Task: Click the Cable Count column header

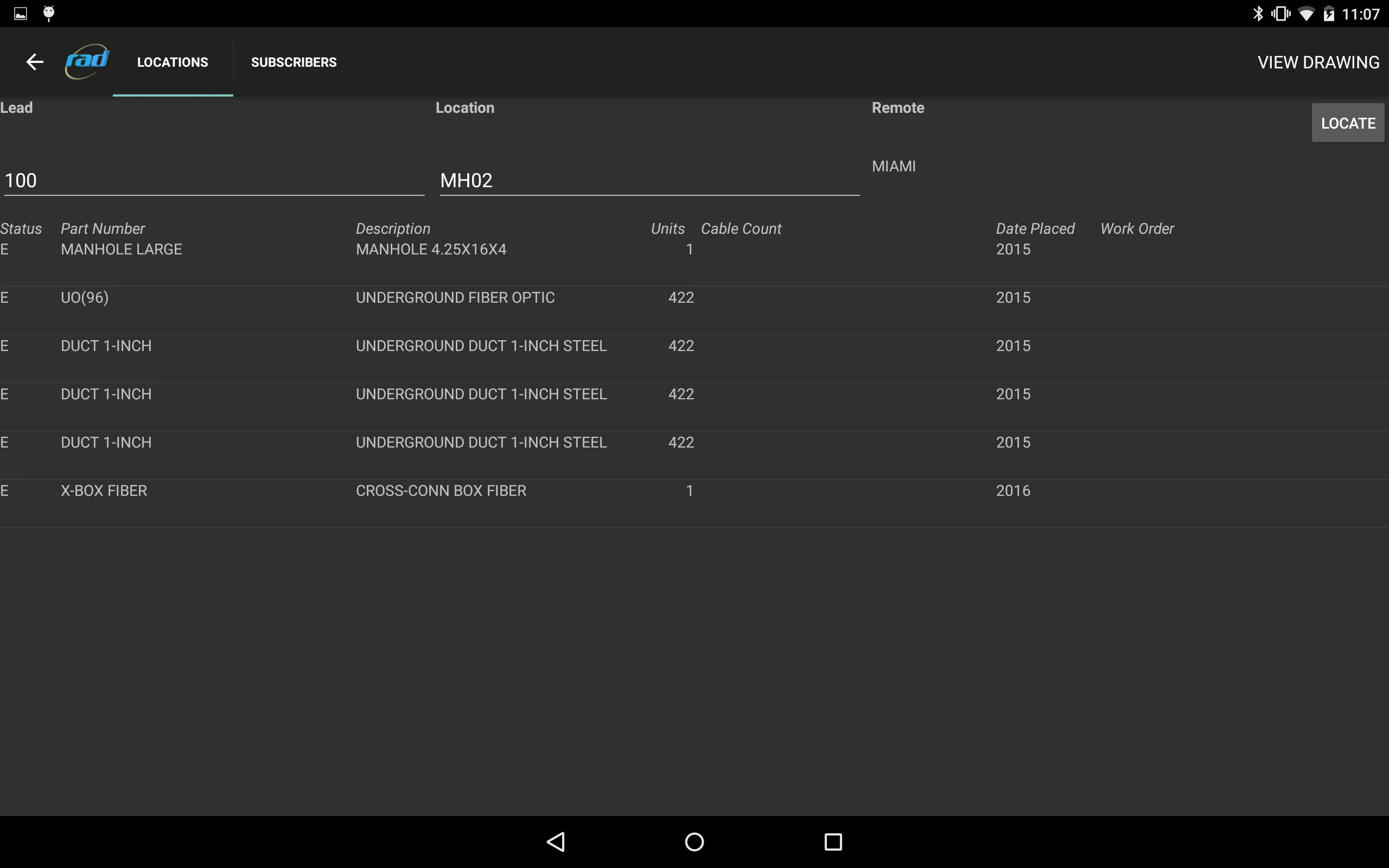Action: (741, 228)
